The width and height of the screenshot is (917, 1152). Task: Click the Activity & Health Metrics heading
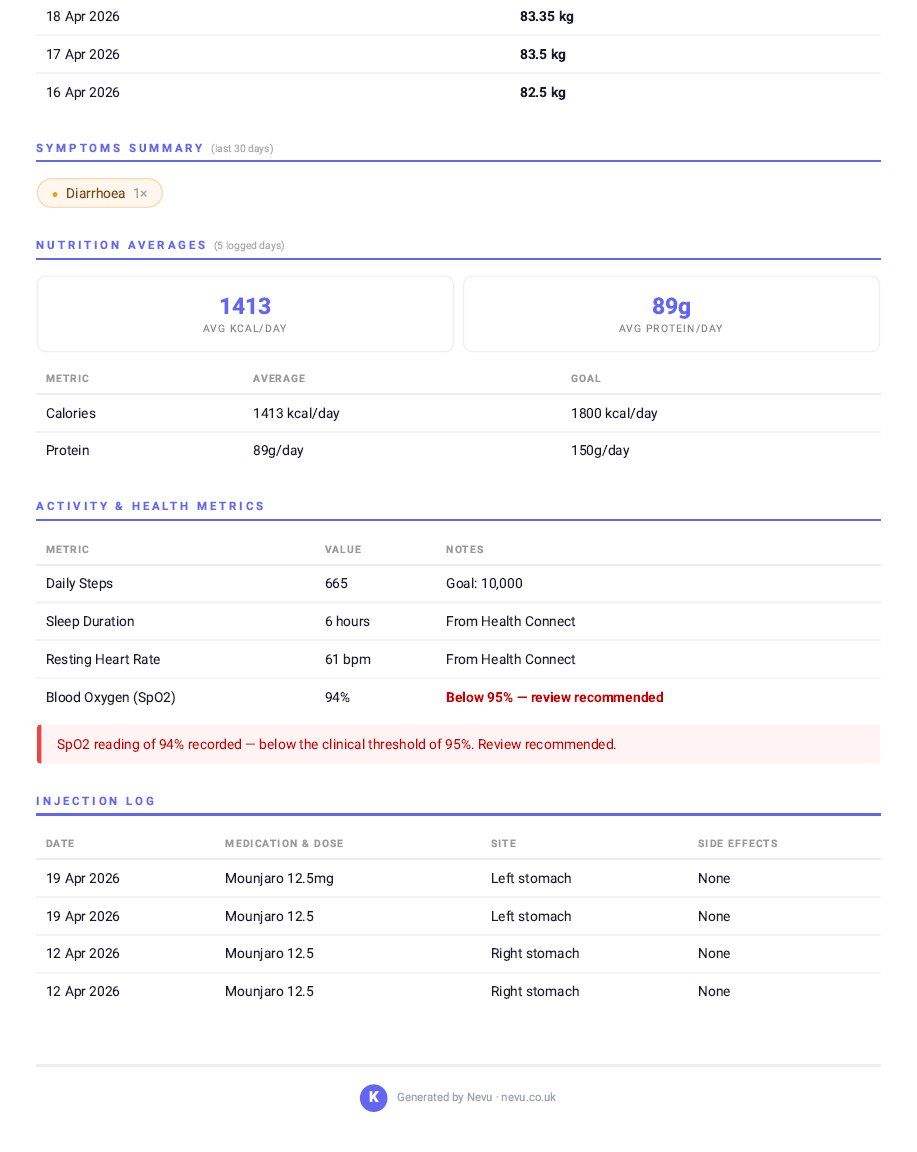(x=150, y=506)
